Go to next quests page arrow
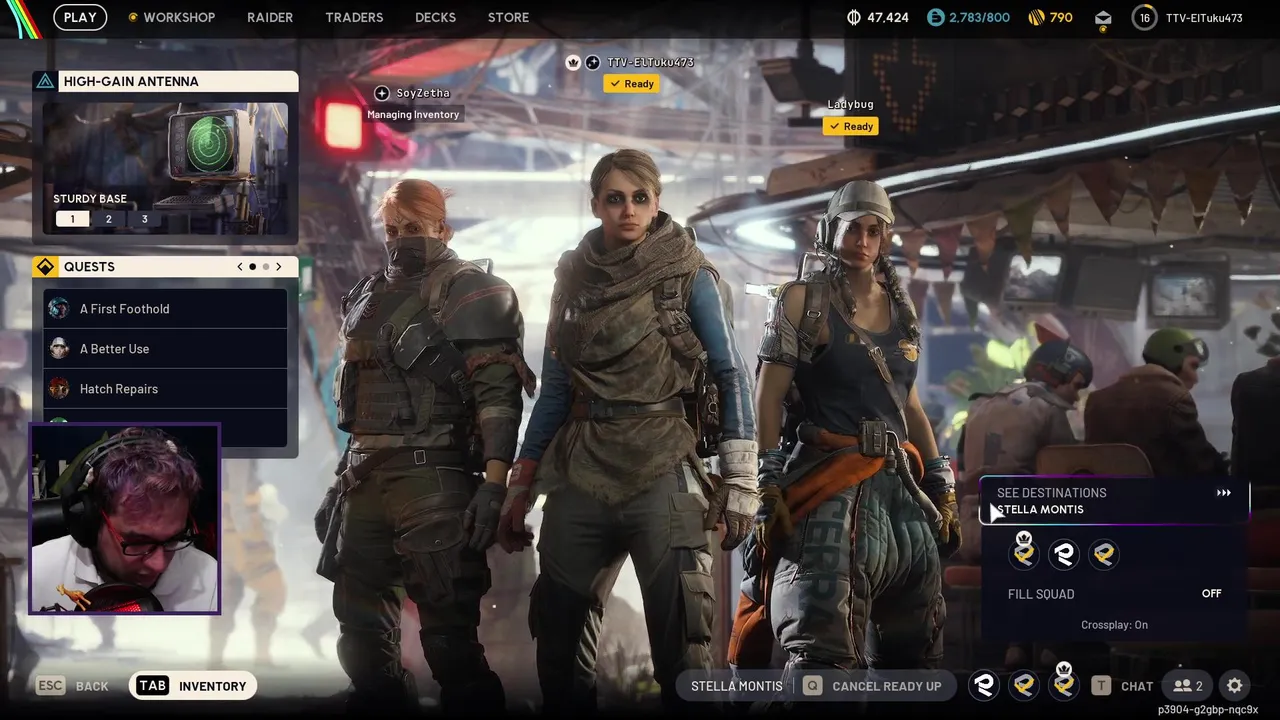The width and height of the screenshot is (1280, 720). pos(278,267)
